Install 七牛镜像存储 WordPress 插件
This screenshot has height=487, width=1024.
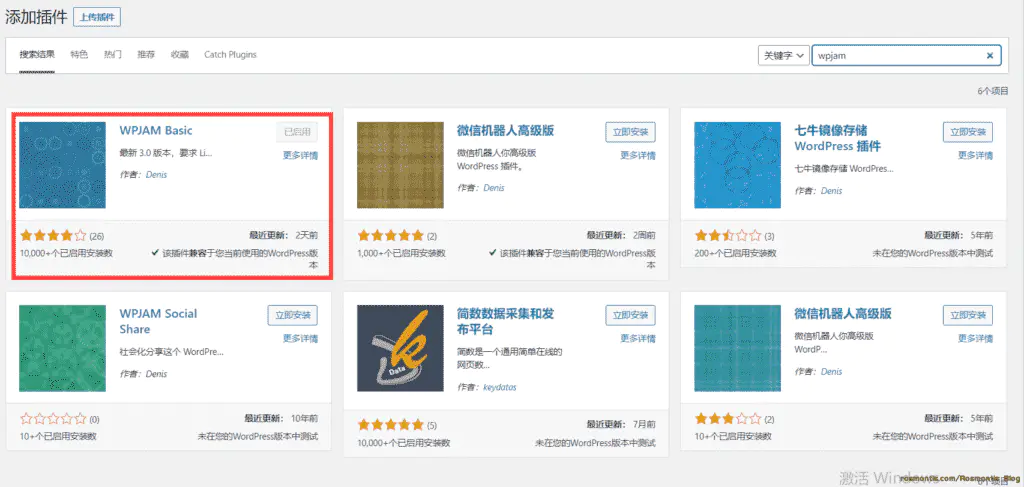pos(968,132)
